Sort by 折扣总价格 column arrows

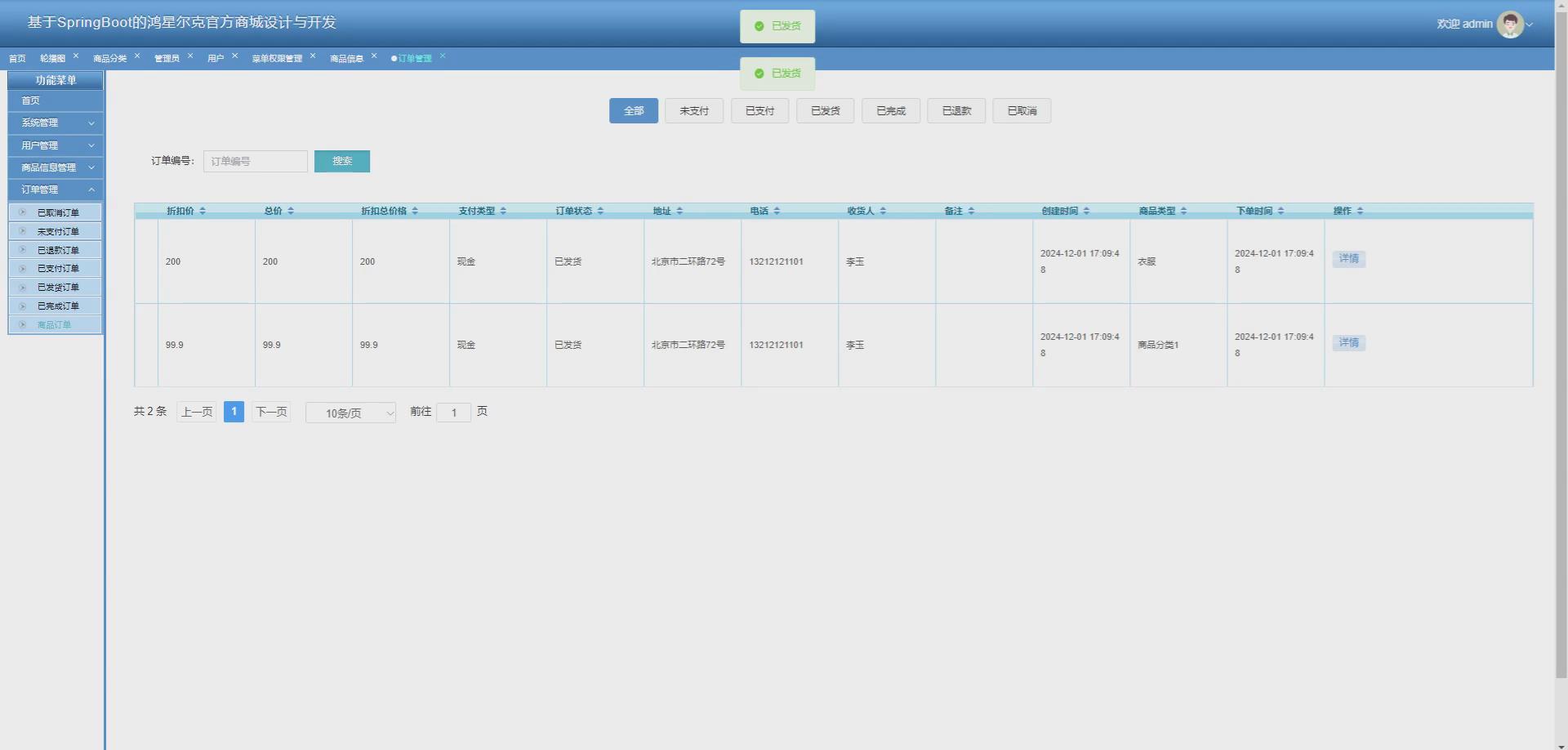point(415,211)
